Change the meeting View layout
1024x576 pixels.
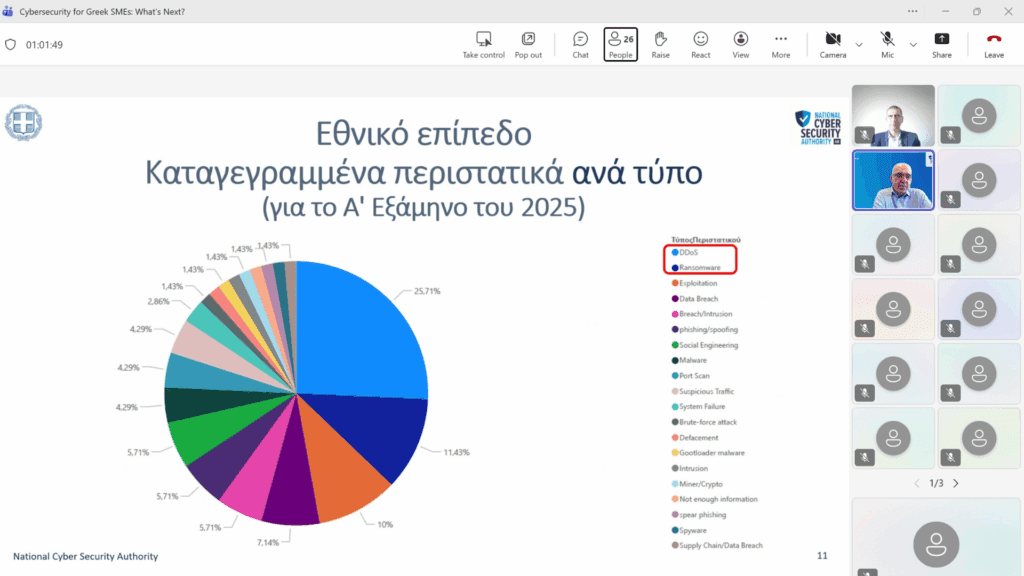[x=741, y=39]
